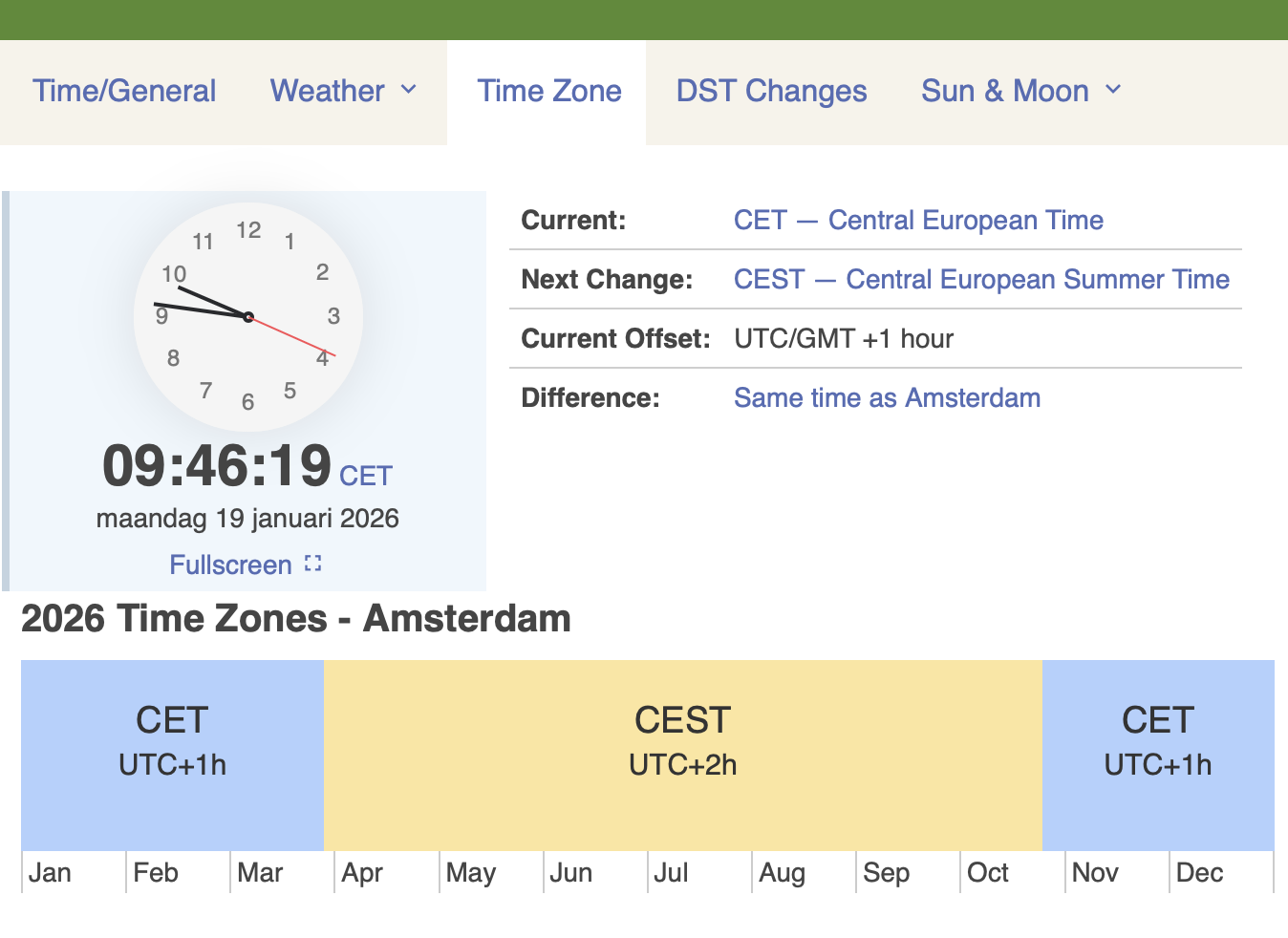
Task: Open the Sun & Moon tab
Action: tap(1004, 91)
